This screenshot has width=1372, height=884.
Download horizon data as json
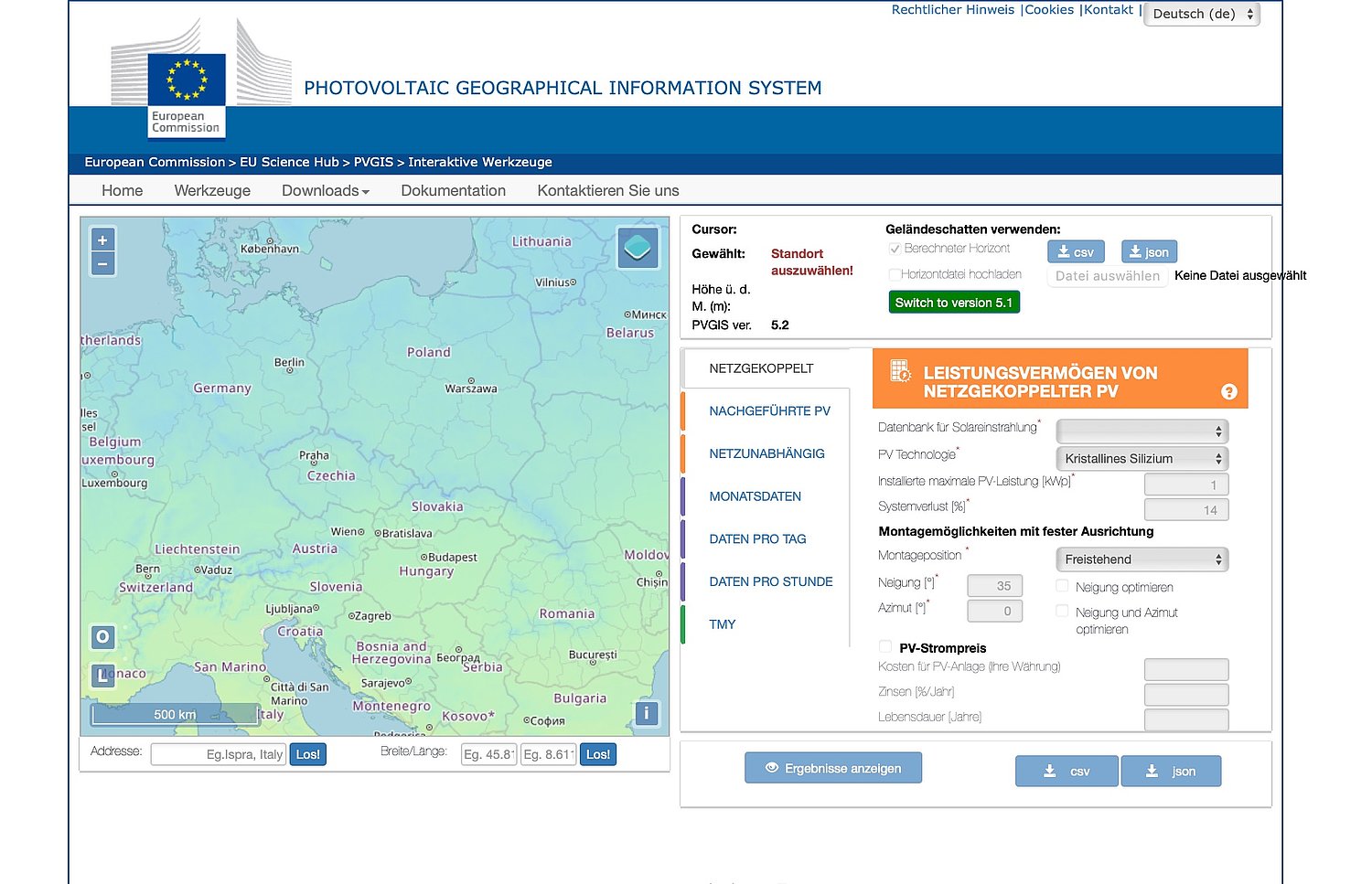tap(1149, 252)
